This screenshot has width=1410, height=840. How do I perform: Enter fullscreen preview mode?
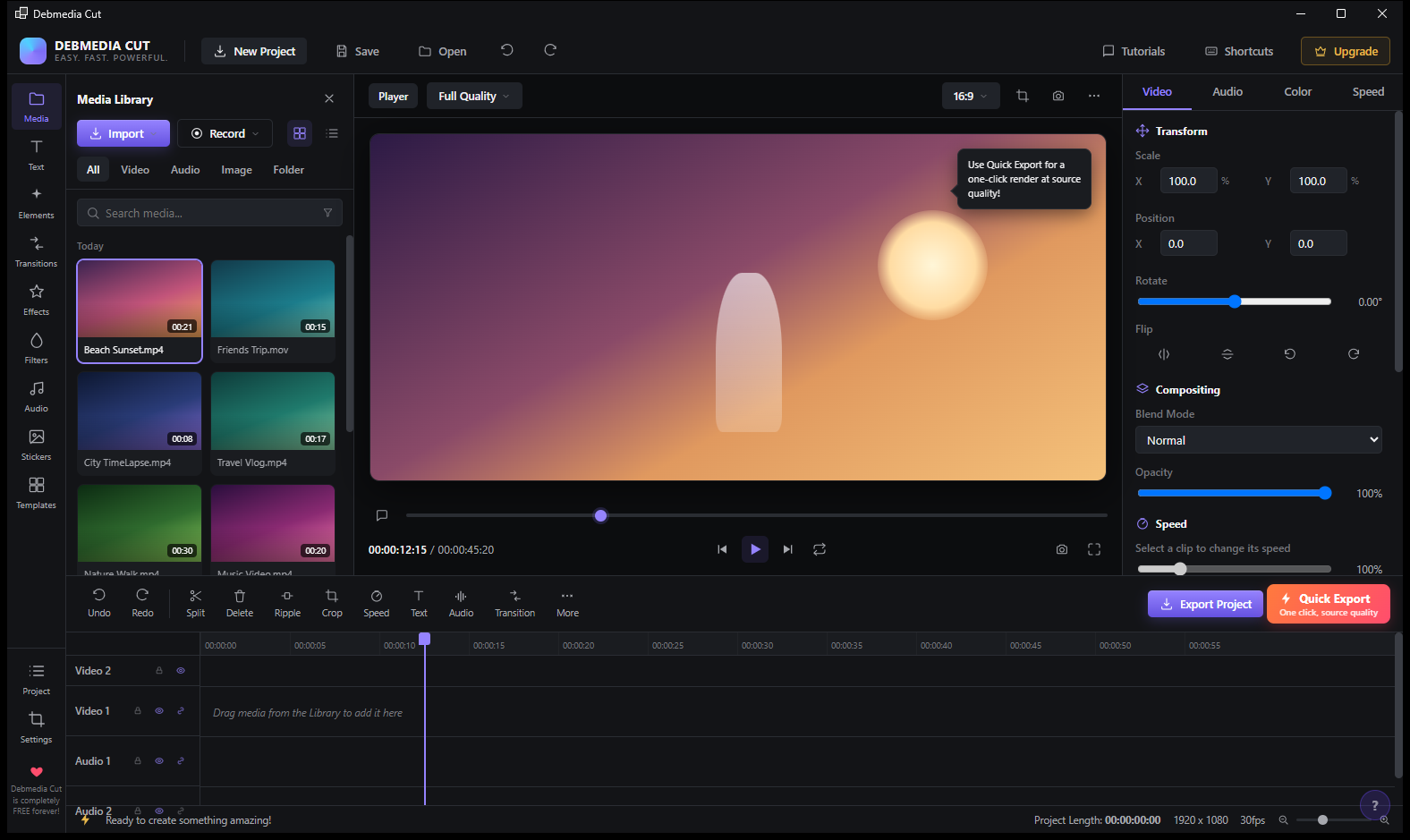[1094, 549]
